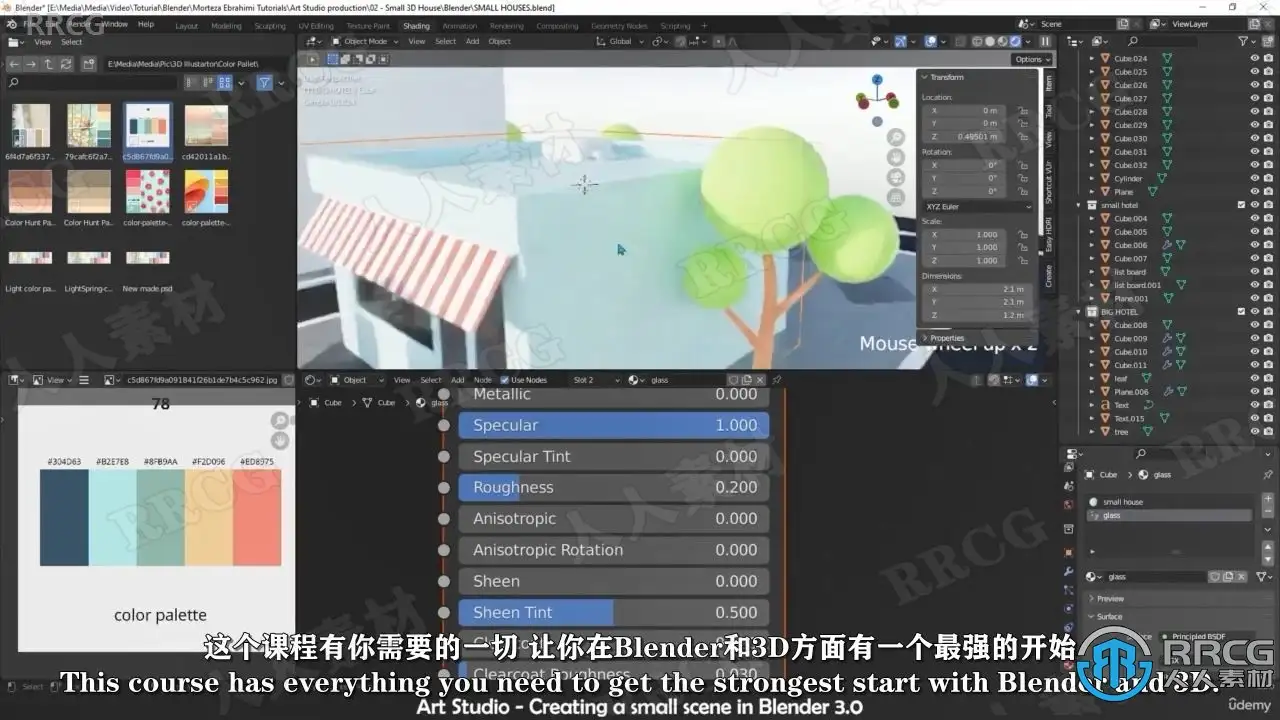Toggle X-ray view in viewport header
Viewport: 1280px width, 720px height.
coord(960,41)
